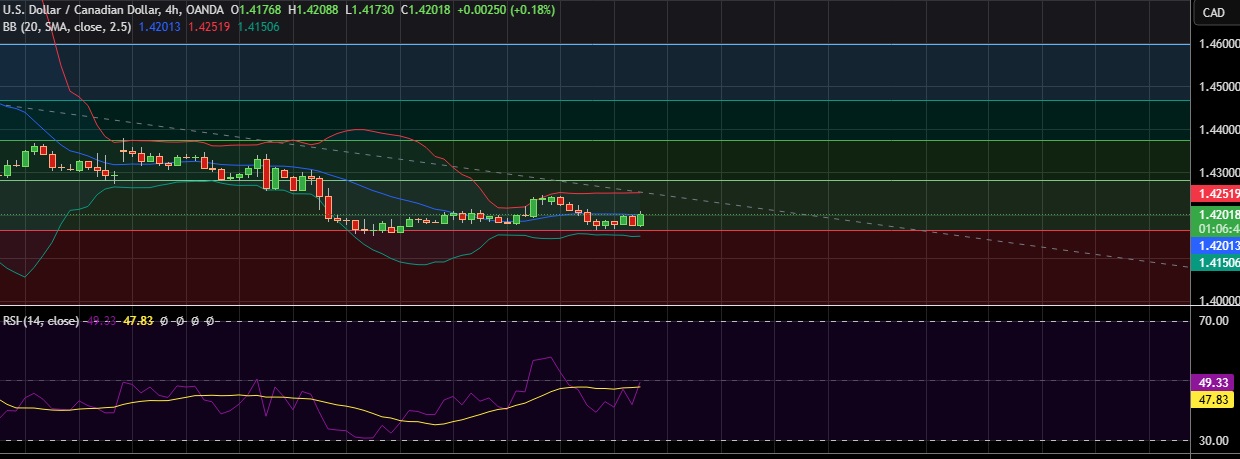Click the 4h timeframe text in chart legend

click(174, 9)
